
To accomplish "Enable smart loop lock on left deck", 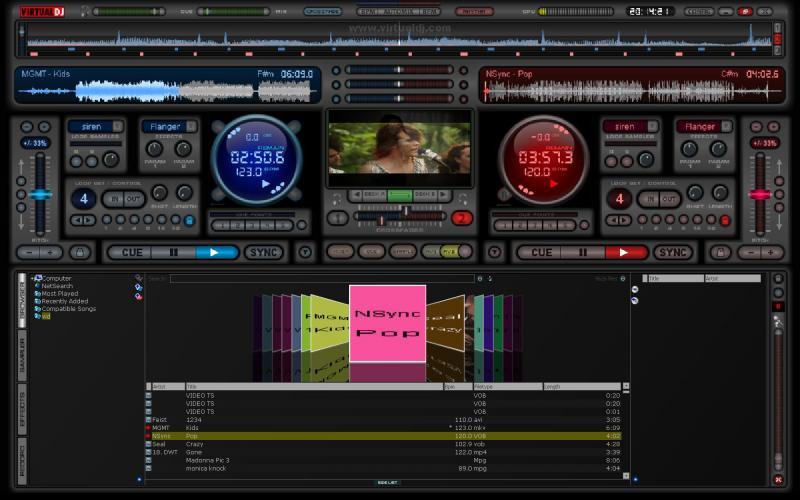I will click(190, 219).
